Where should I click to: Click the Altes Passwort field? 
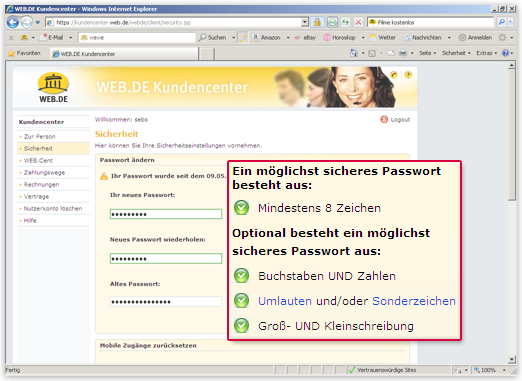166,302
